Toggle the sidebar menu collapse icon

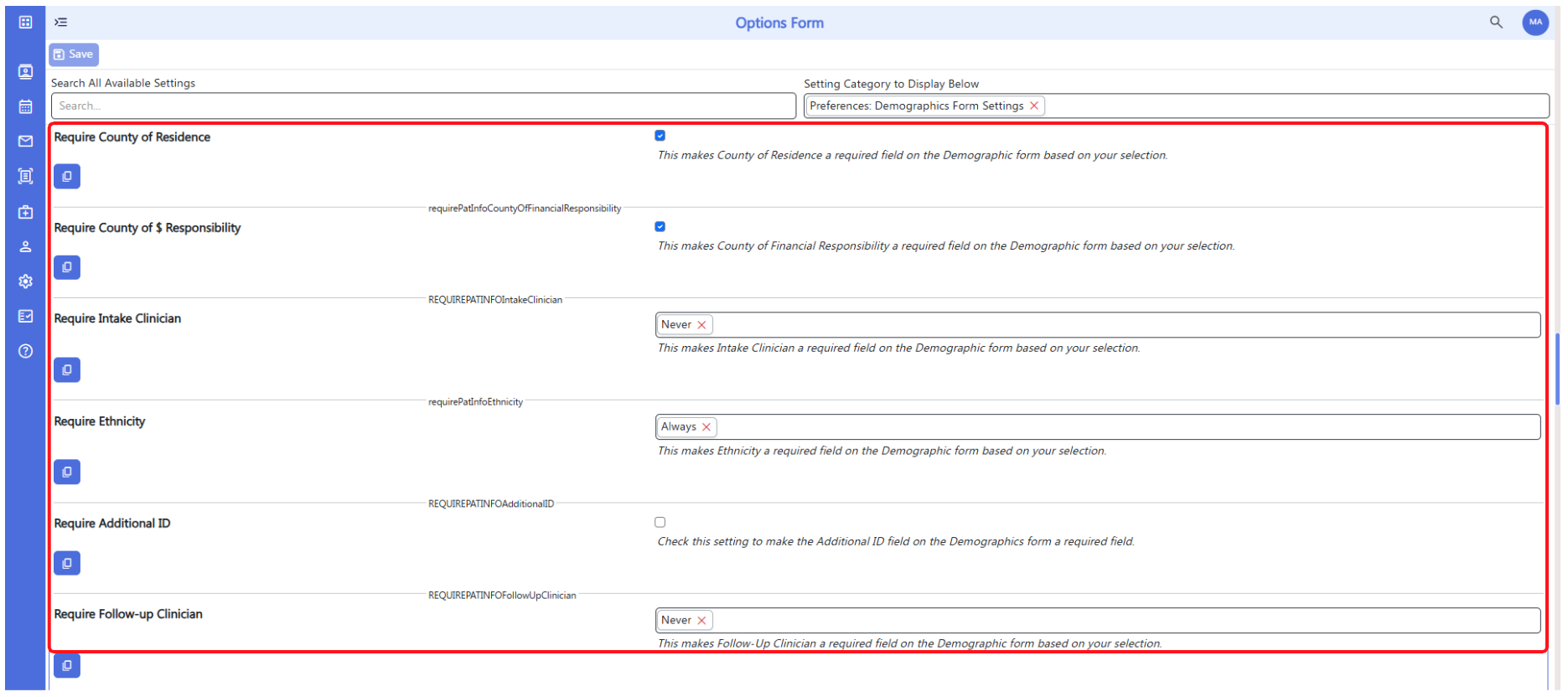[x=61, y=23]
